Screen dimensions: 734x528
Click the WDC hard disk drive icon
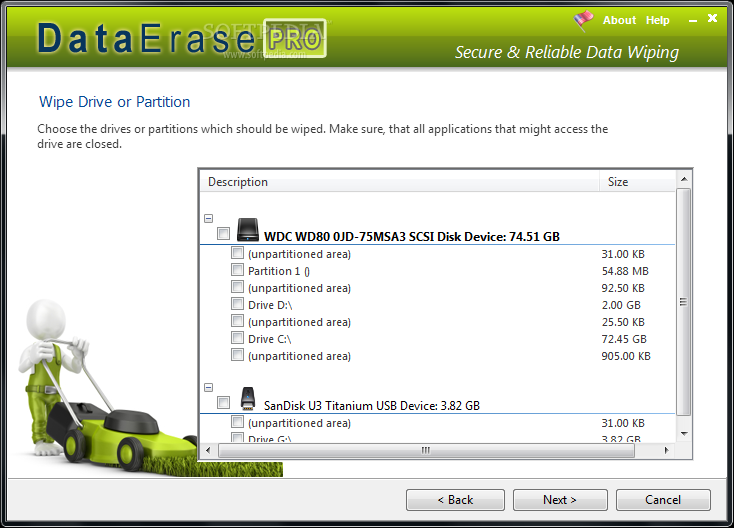click(x=248, y=230)
